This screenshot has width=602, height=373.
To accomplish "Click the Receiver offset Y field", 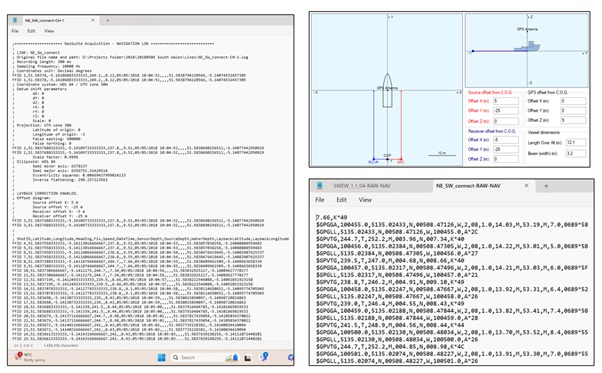I will (506, 149).
